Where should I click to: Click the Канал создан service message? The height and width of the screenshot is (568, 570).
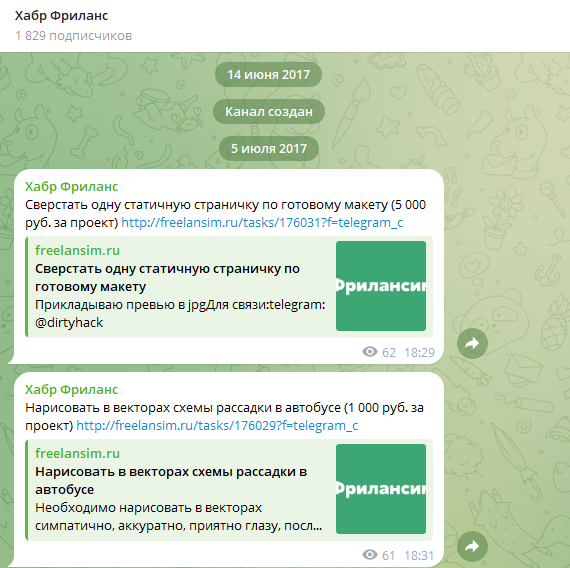(269, 111)
